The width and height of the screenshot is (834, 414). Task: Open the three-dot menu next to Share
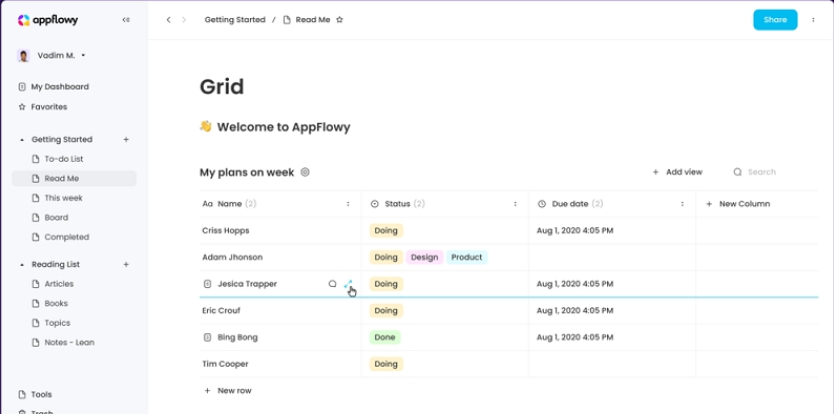click(813, 20)
